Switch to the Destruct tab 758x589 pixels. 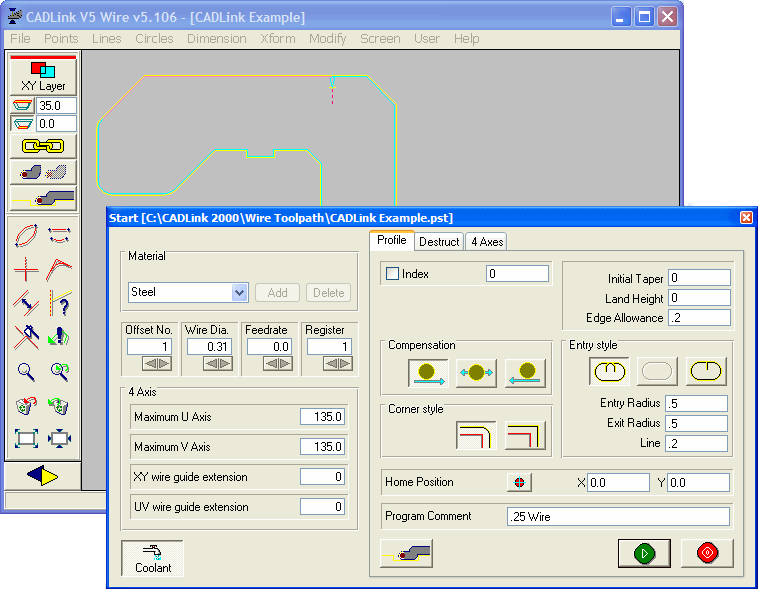439,241
